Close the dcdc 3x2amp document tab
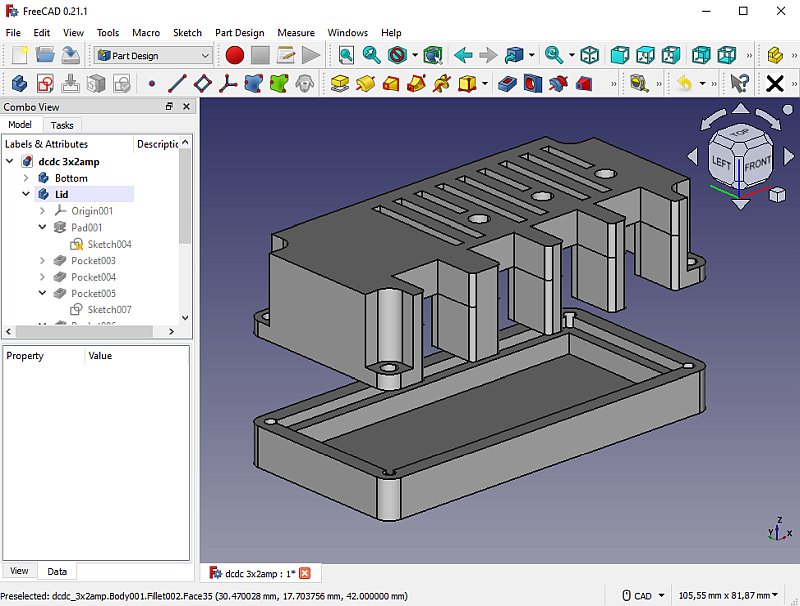The width and height of the screenshot is (800, 606). 305,573
